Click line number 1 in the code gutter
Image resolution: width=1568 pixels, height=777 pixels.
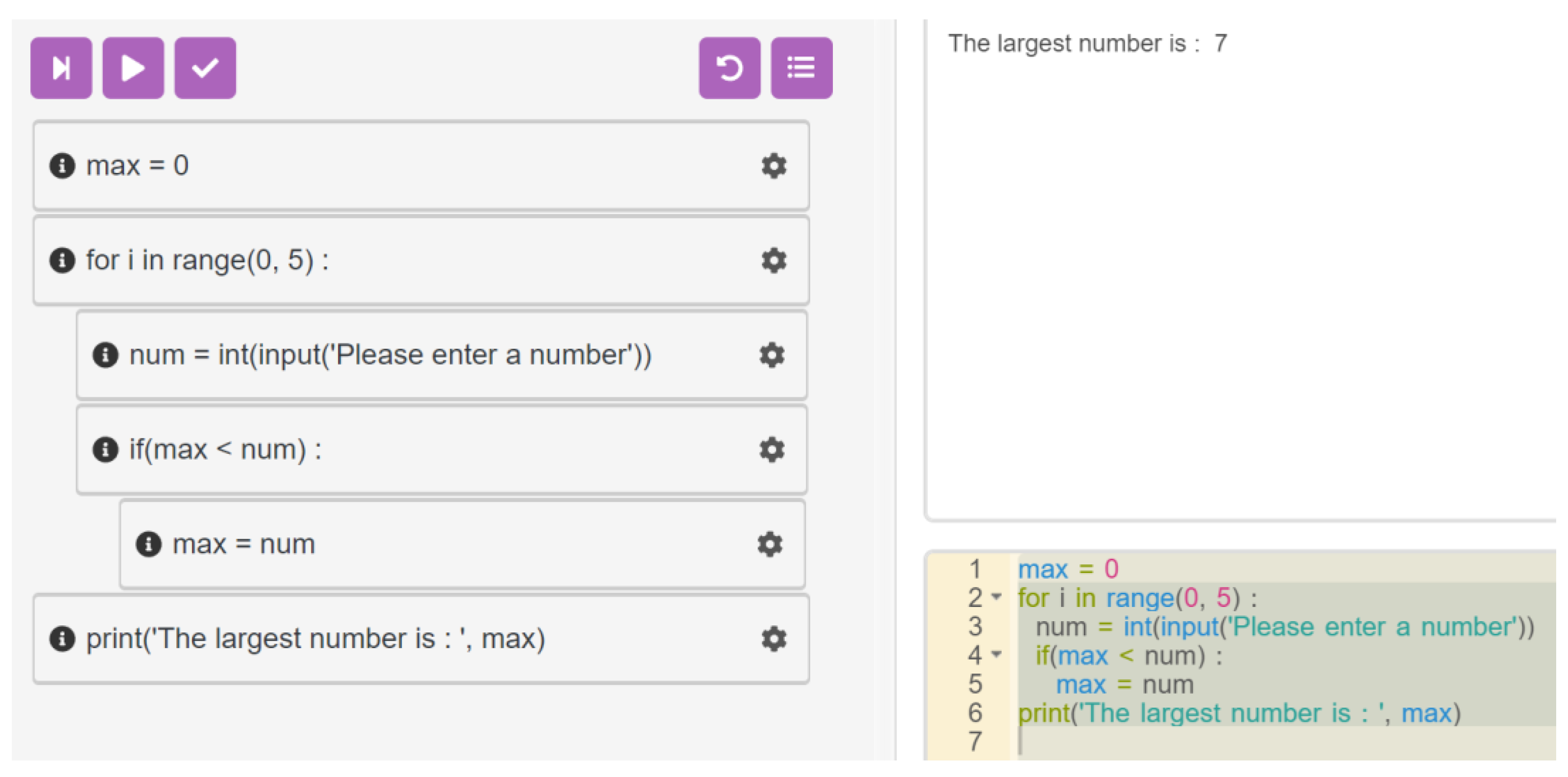(x=975, y=570)
